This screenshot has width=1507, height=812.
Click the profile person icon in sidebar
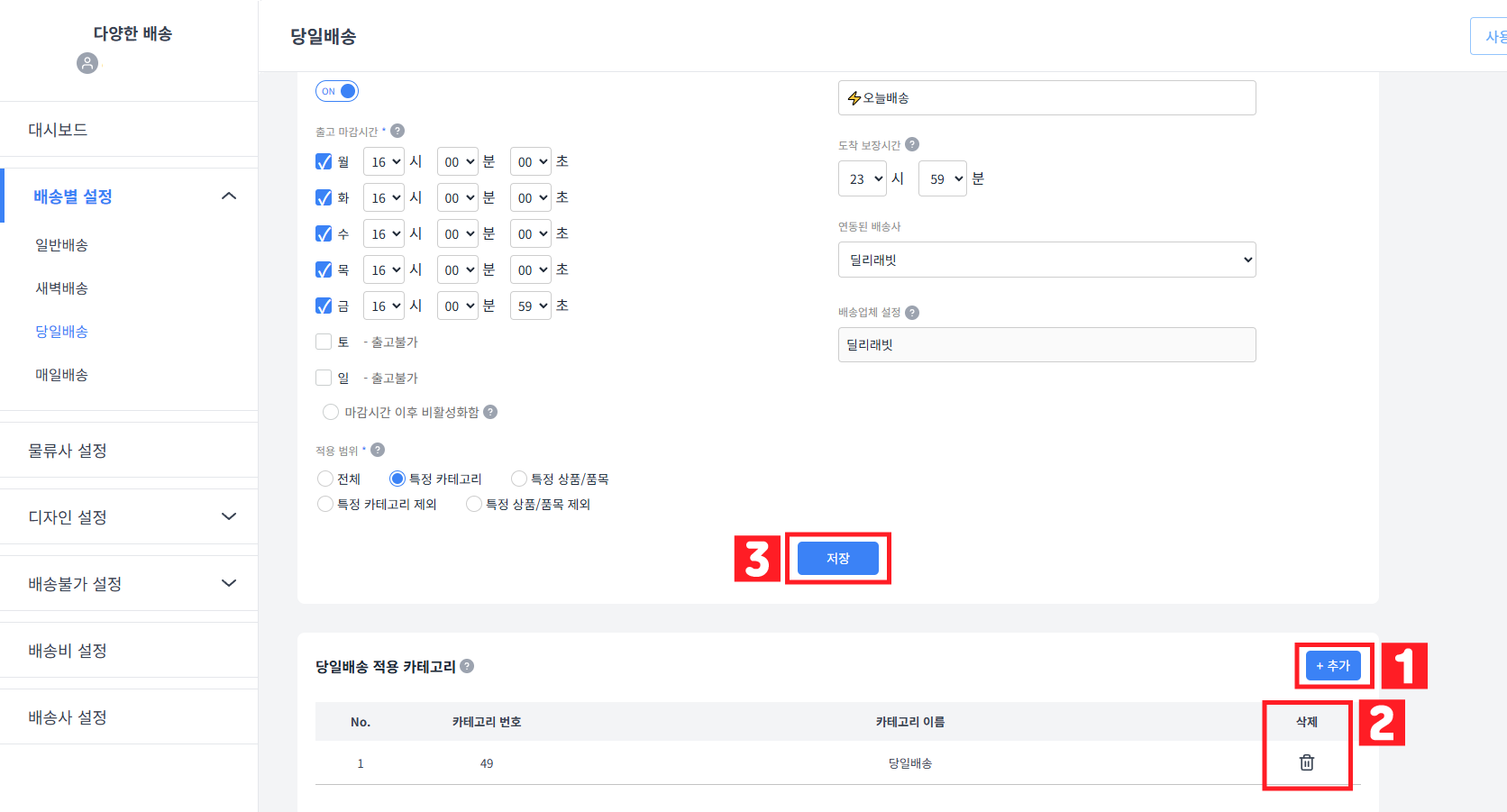(87, 63)
